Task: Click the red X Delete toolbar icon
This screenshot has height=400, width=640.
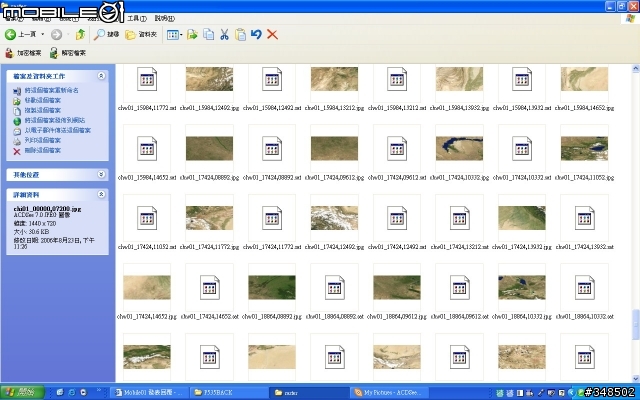Action: click(x=272, y=35)
